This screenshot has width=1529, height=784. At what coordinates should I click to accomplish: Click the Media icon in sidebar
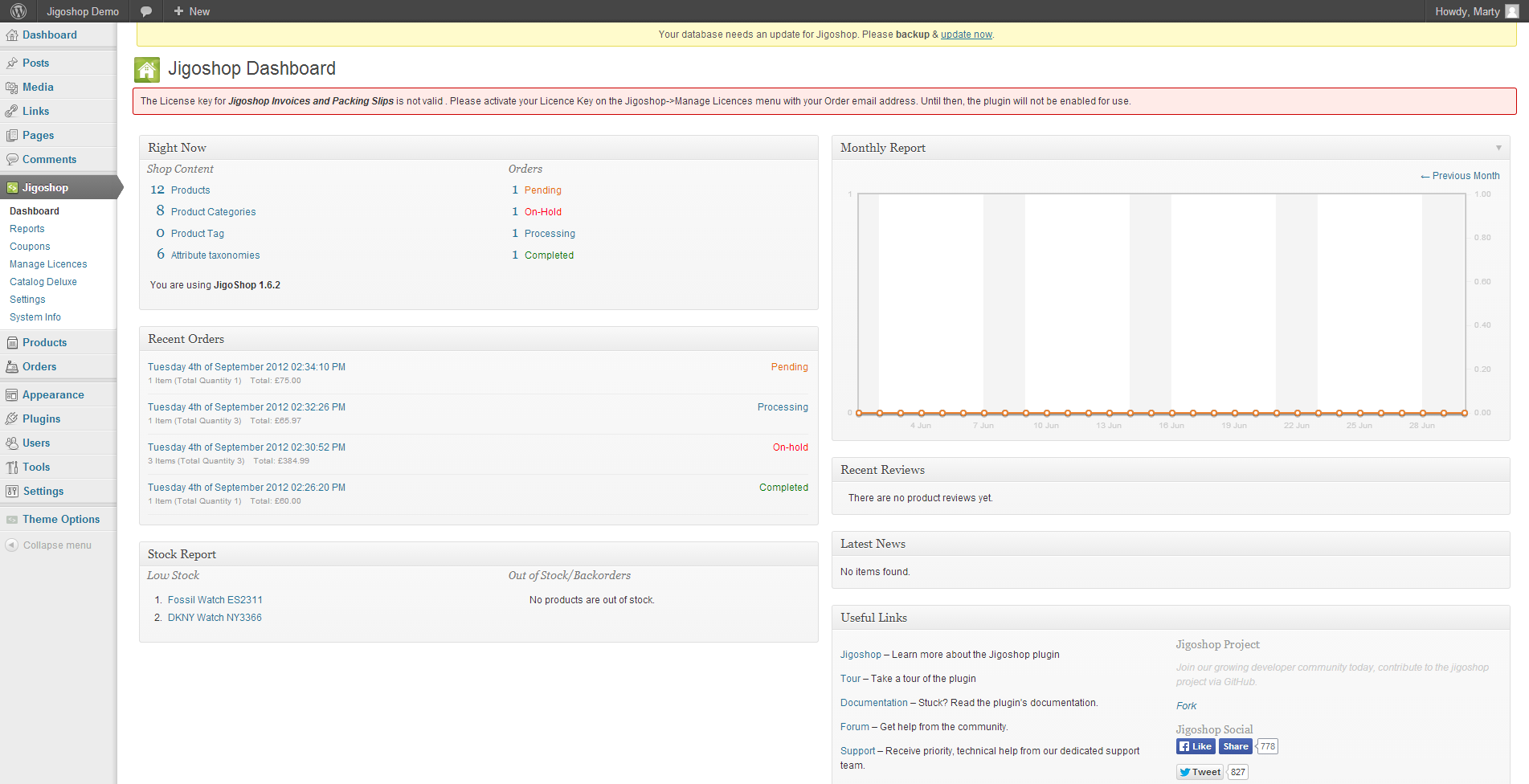(x=12, y=88)
